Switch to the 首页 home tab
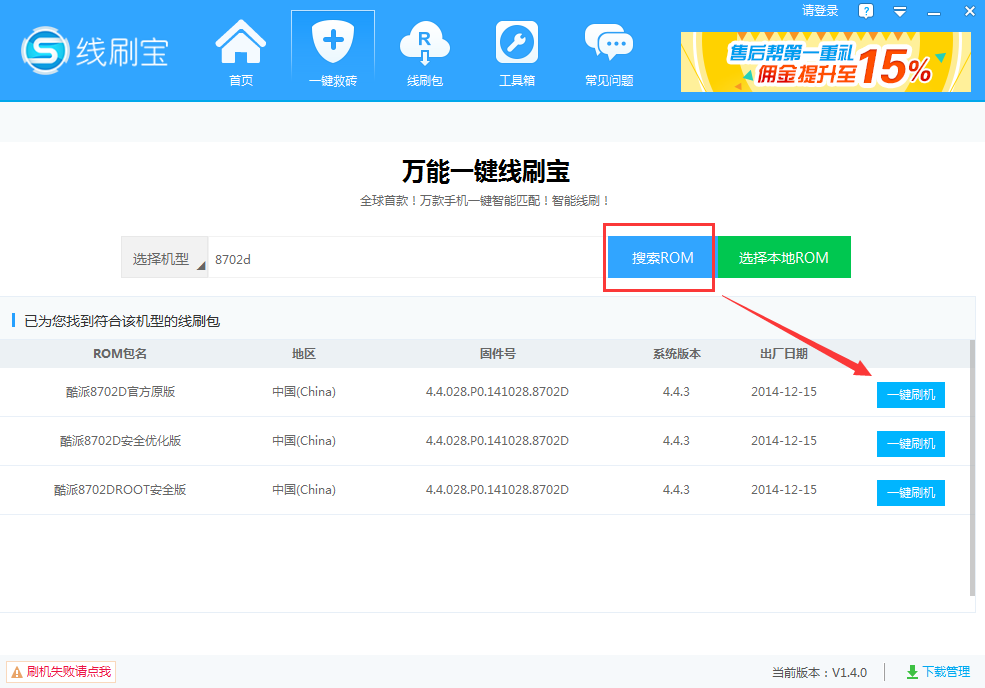The image size is (985, 688). point(240,50)
